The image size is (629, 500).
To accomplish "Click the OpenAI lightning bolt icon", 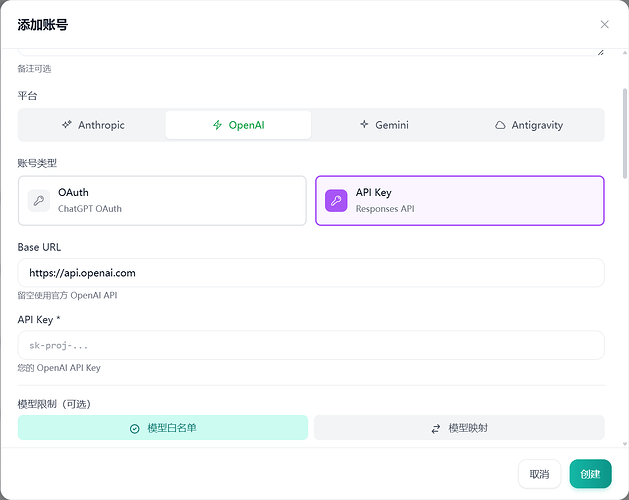I will click(x=217, y=125).
